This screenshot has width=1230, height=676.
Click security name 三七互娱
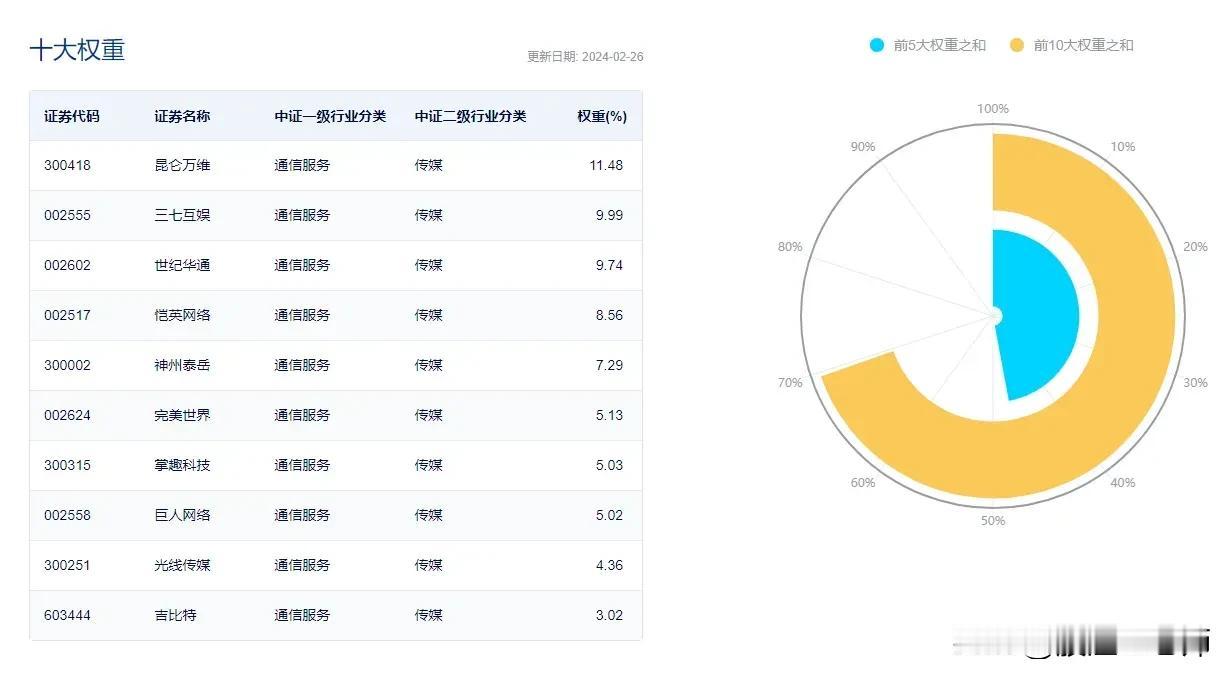[x=182, y=215]
